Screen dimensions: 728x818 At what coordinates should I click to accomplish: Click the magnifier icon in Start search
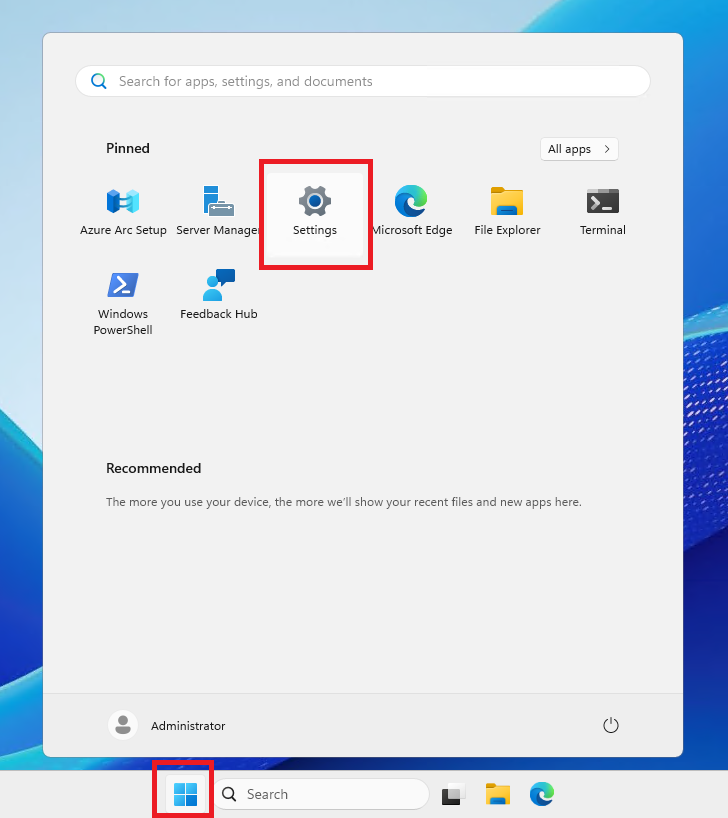(x=99, y=81)
